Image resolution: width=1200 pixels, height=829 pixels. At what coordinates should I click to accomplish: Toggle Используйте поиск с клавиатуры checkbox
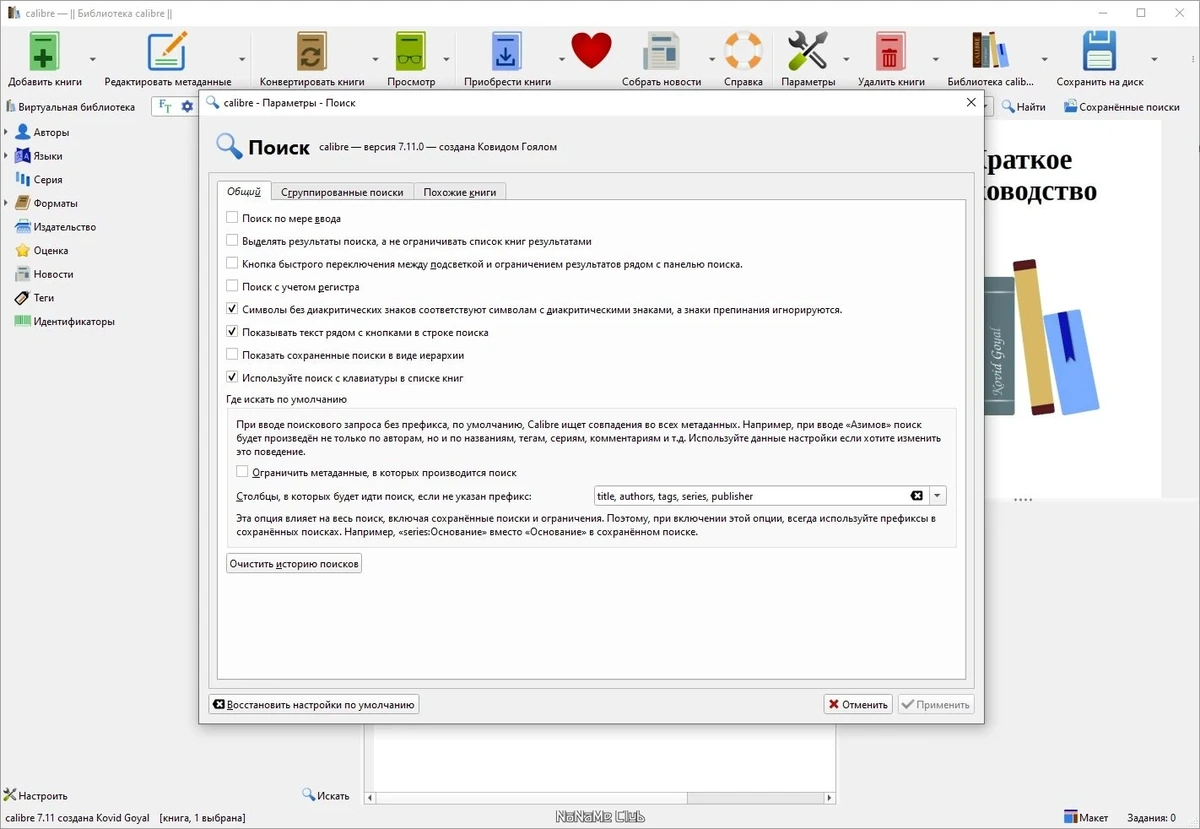[232, 378]
